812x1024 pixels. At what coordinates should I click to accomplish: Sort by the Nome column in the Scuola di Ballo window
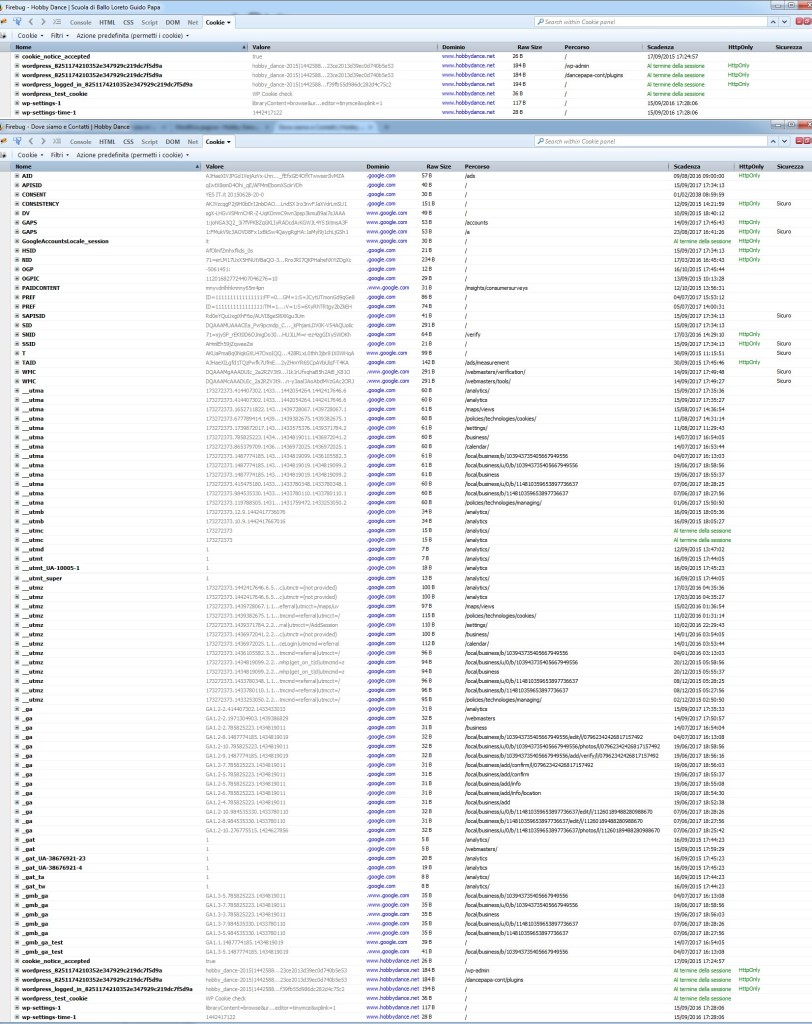pos(131,47)
